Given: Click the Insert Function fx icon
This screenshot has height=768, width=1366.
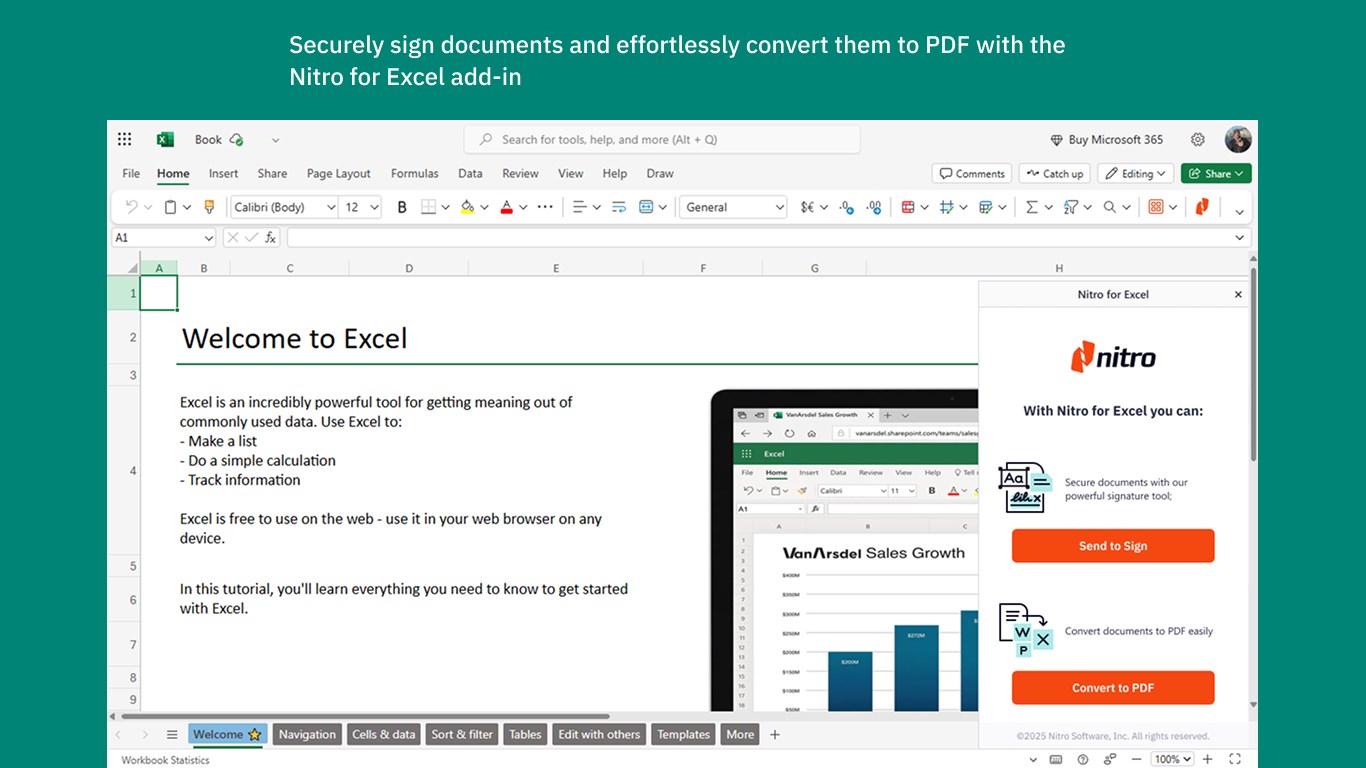Looking at the screenshot, I should pyautogui.click(x=270, y=238).
